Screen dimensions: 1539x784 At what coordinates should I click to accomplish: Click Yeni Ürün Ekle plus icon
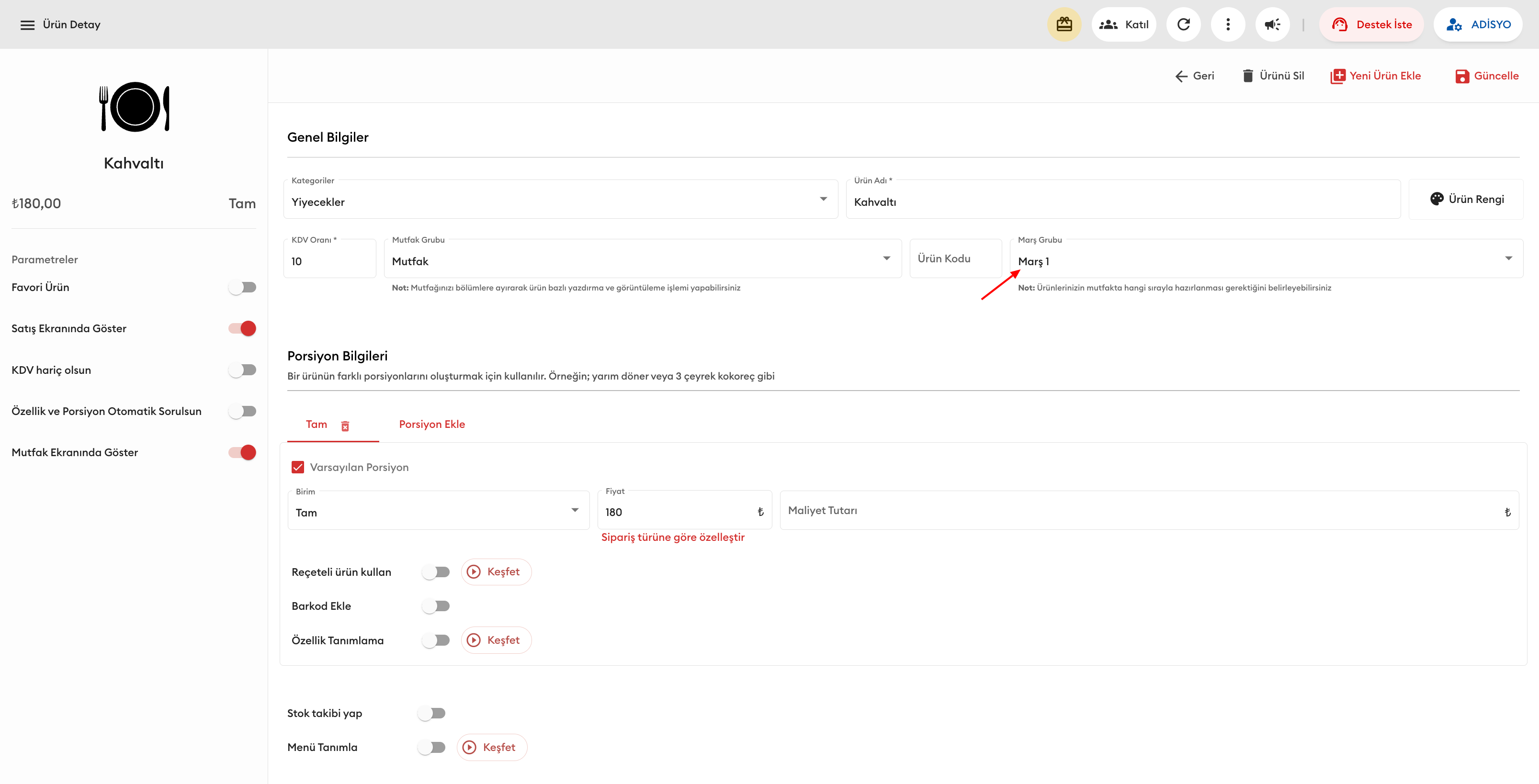(1338, 76)
